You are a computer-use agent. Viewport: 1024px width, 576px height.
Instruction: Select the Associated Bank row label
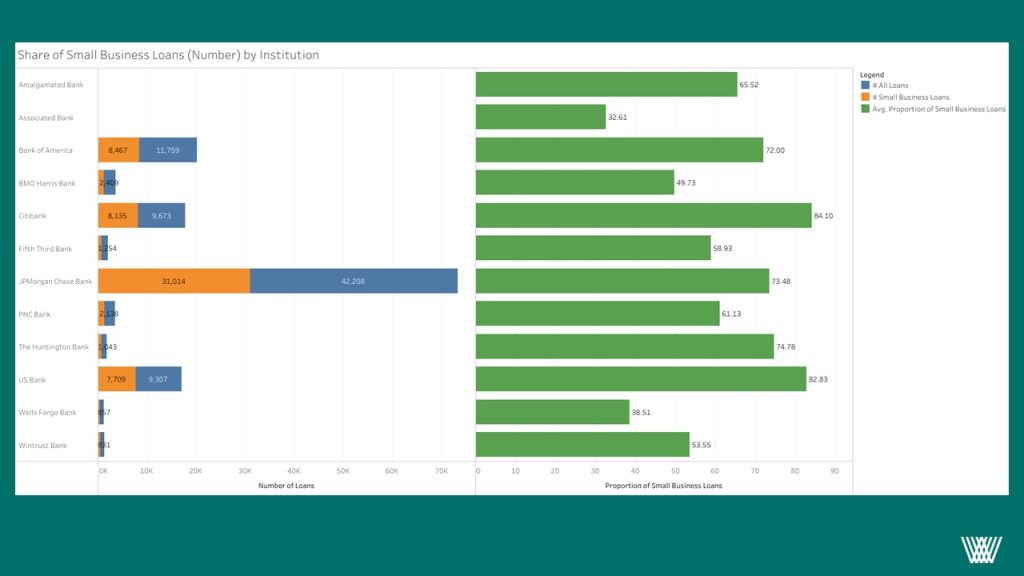46,118
